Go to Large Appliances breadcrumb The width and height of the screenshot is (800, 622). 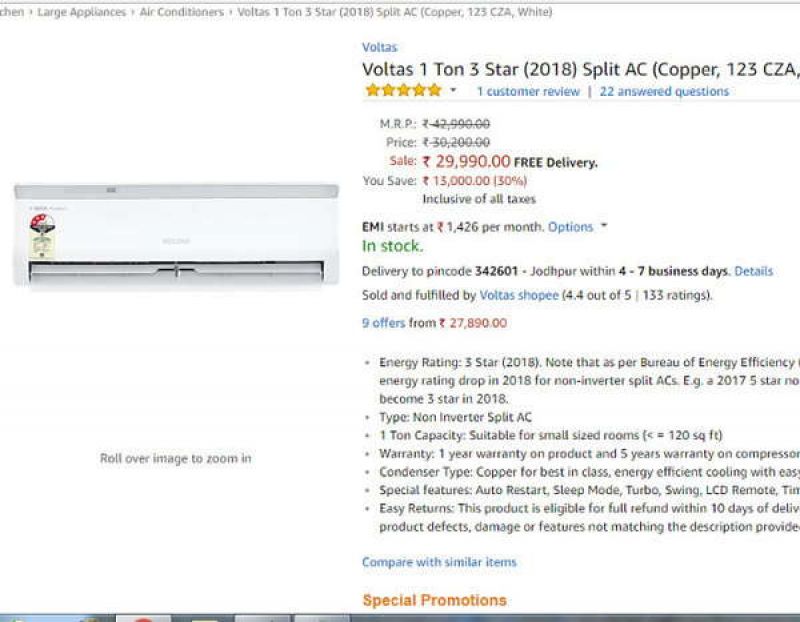click(82, 12)
